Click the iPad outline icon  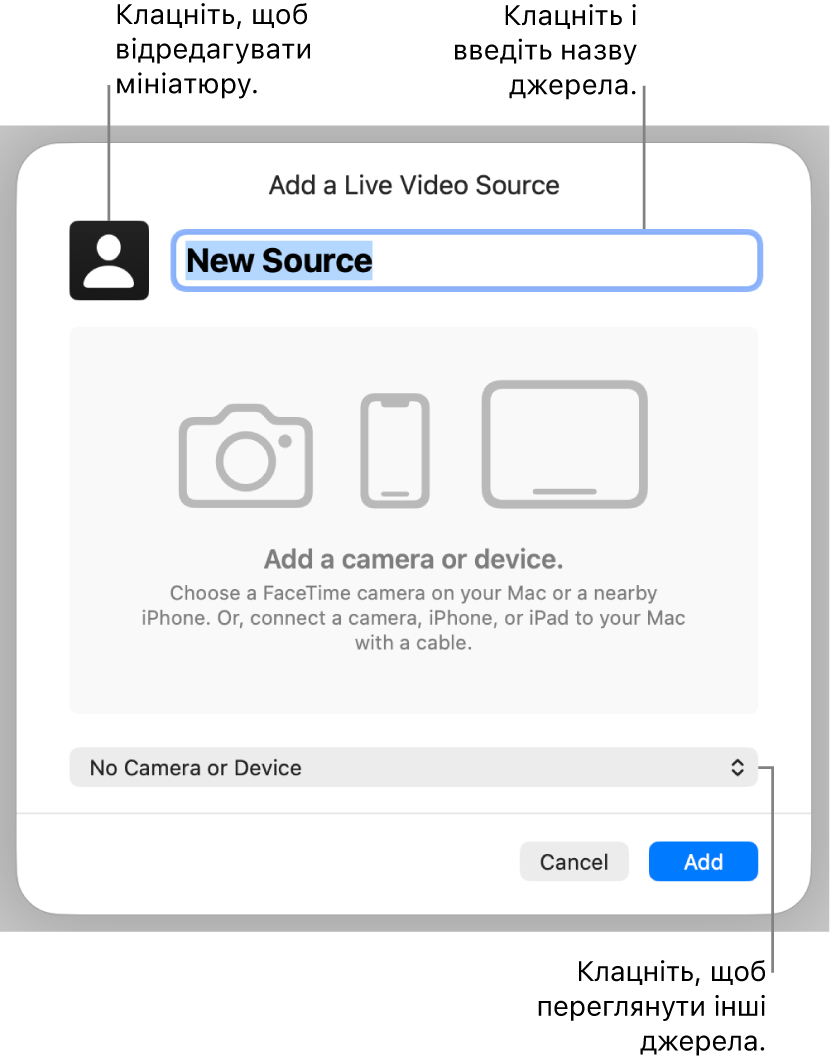pos(564,444)
